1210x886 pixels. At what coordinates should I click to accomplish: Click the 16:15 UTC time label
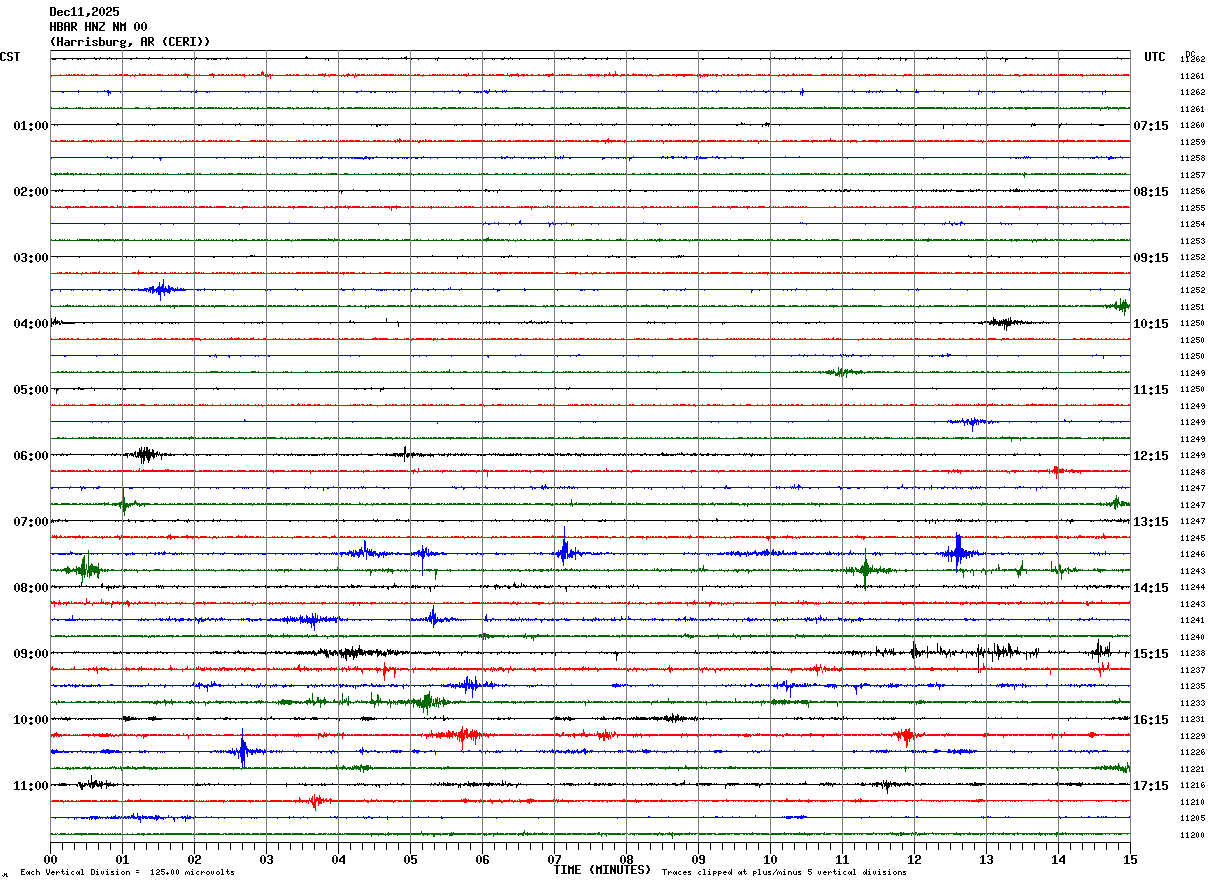(x=1151, y=720)
